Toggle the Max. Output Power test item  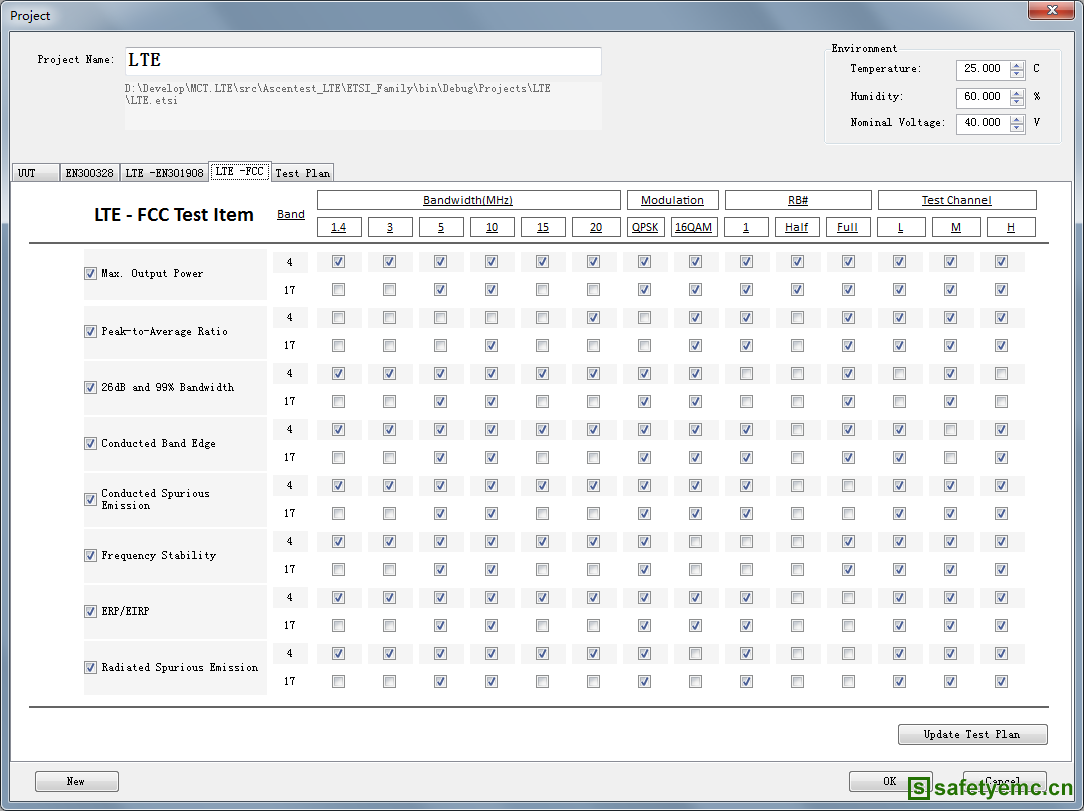(91, 274)
